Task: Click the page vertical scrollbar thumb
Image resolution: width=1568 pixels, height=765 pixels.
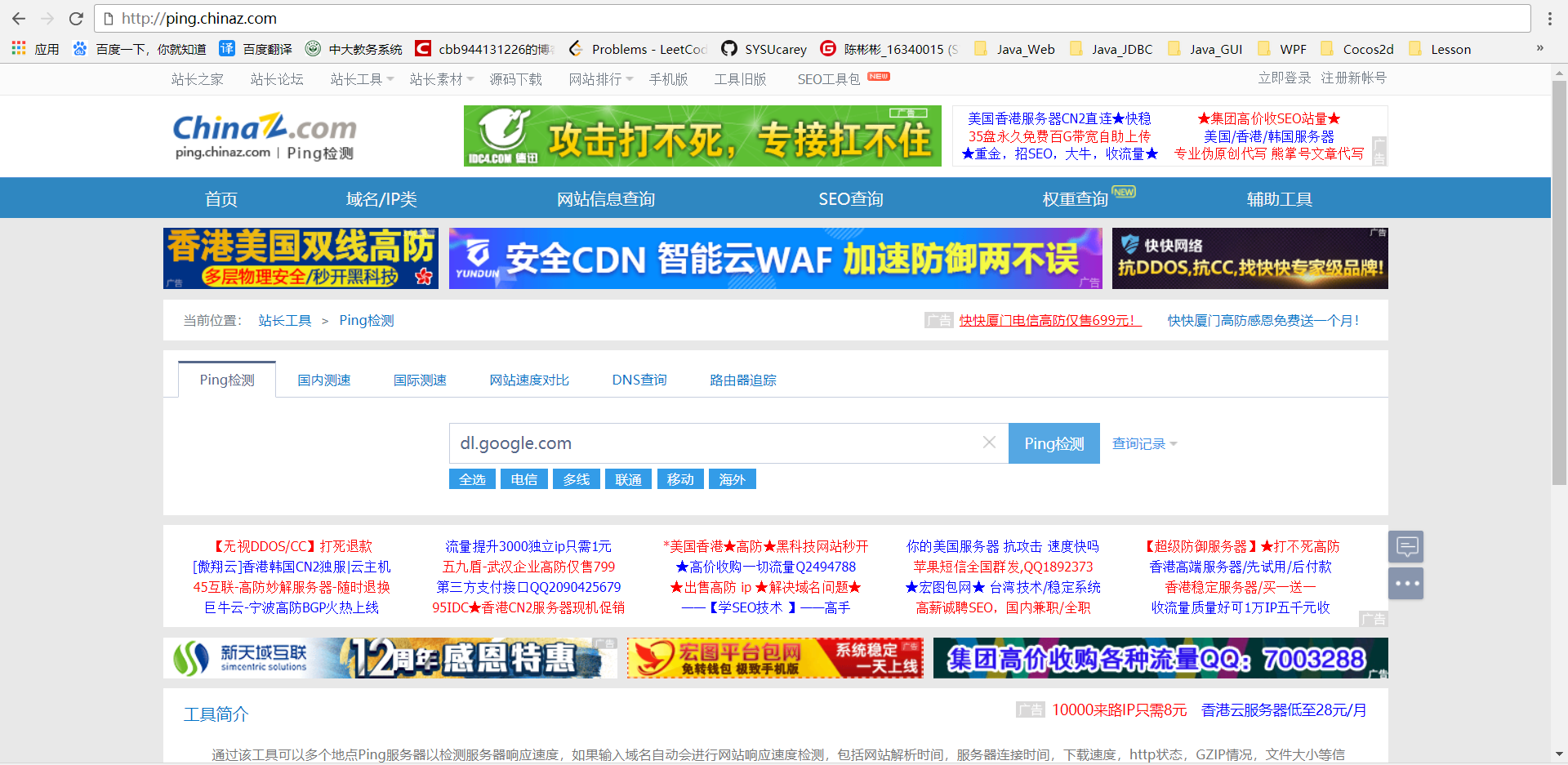Action: click(1559, 282)
